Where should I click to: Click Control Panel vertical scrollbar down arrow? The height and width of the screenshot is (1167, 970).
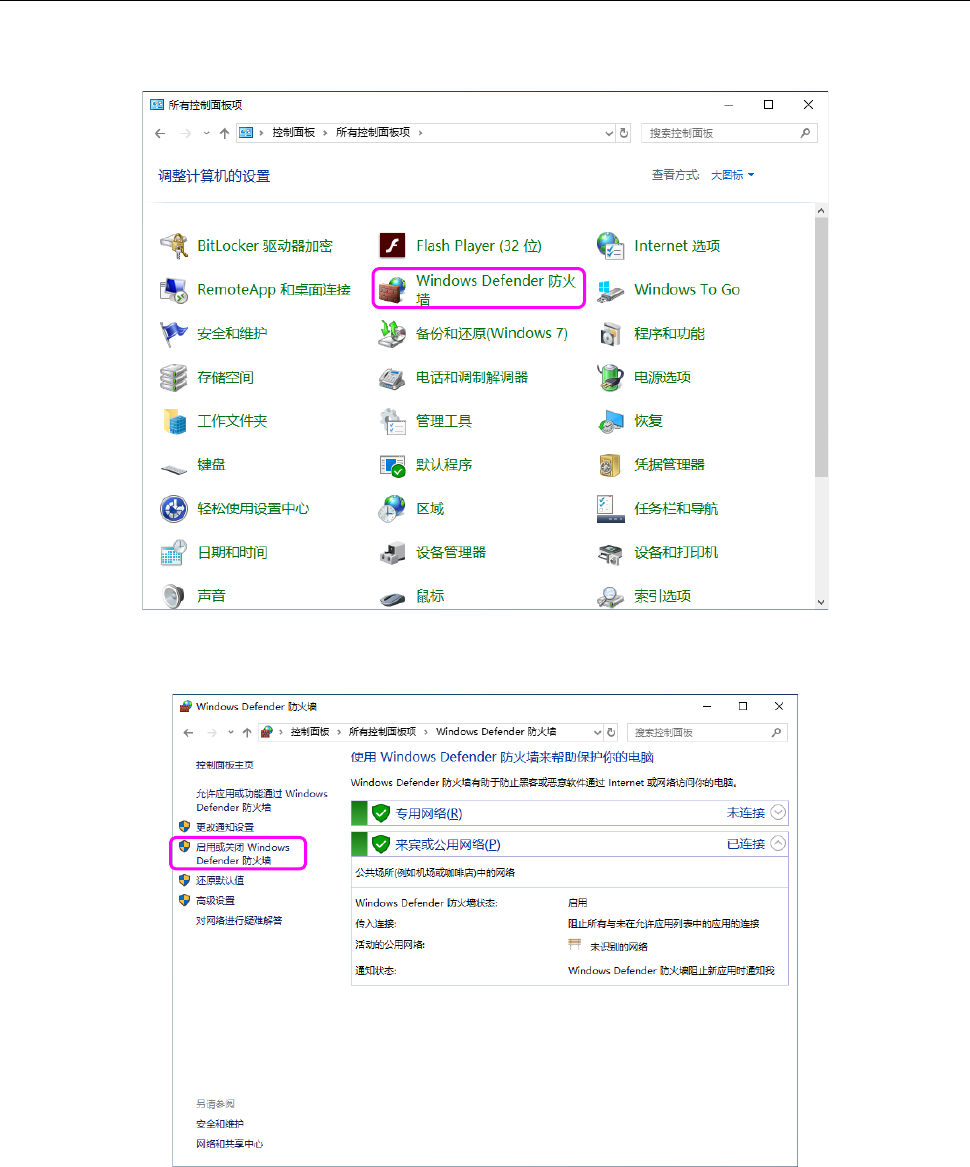tap(821, 602)
